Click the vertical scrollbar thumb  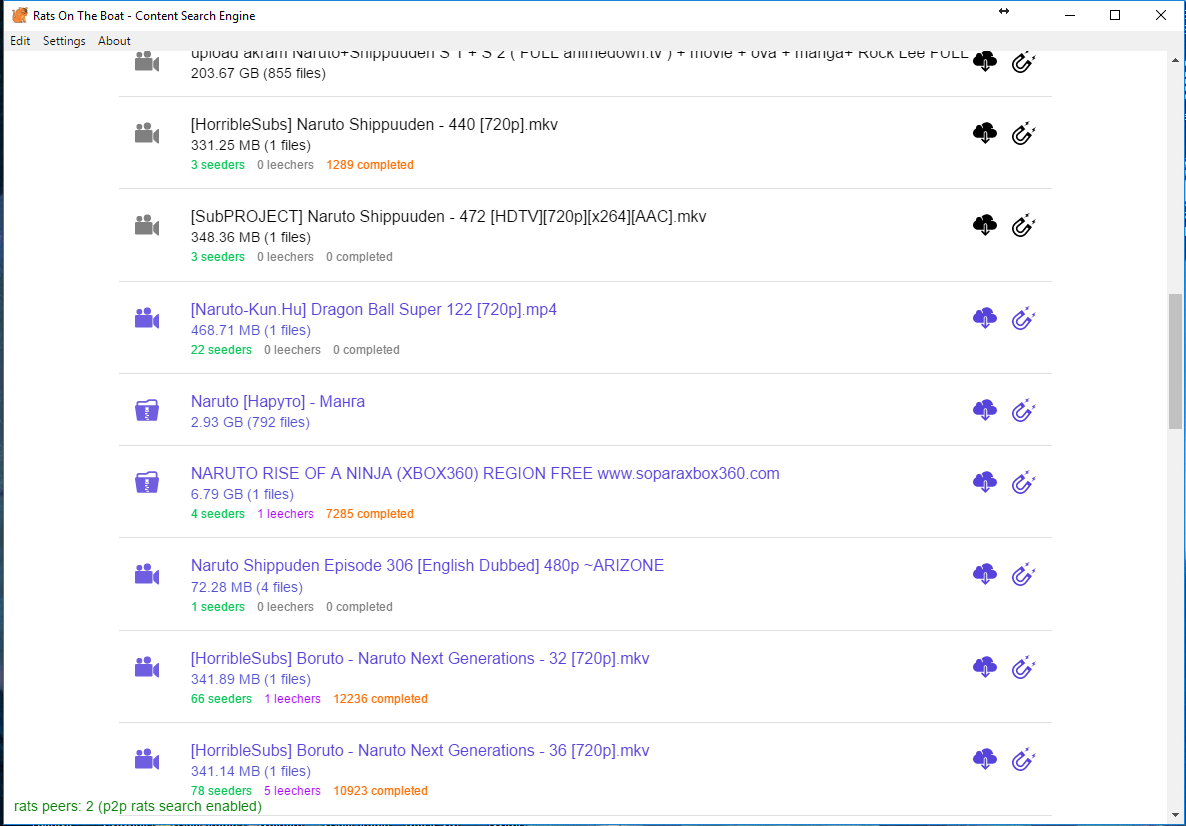pos(1175,361)
